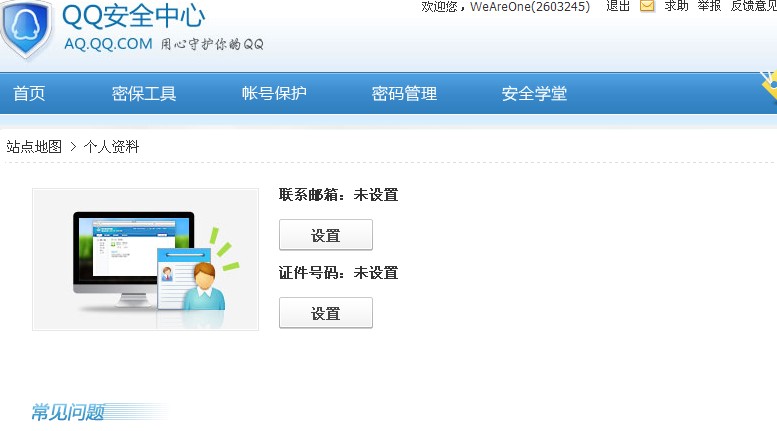The width and height of the screenshot is (777, 431).
Task: Click the 求助 help link
Action: (676, 6)
